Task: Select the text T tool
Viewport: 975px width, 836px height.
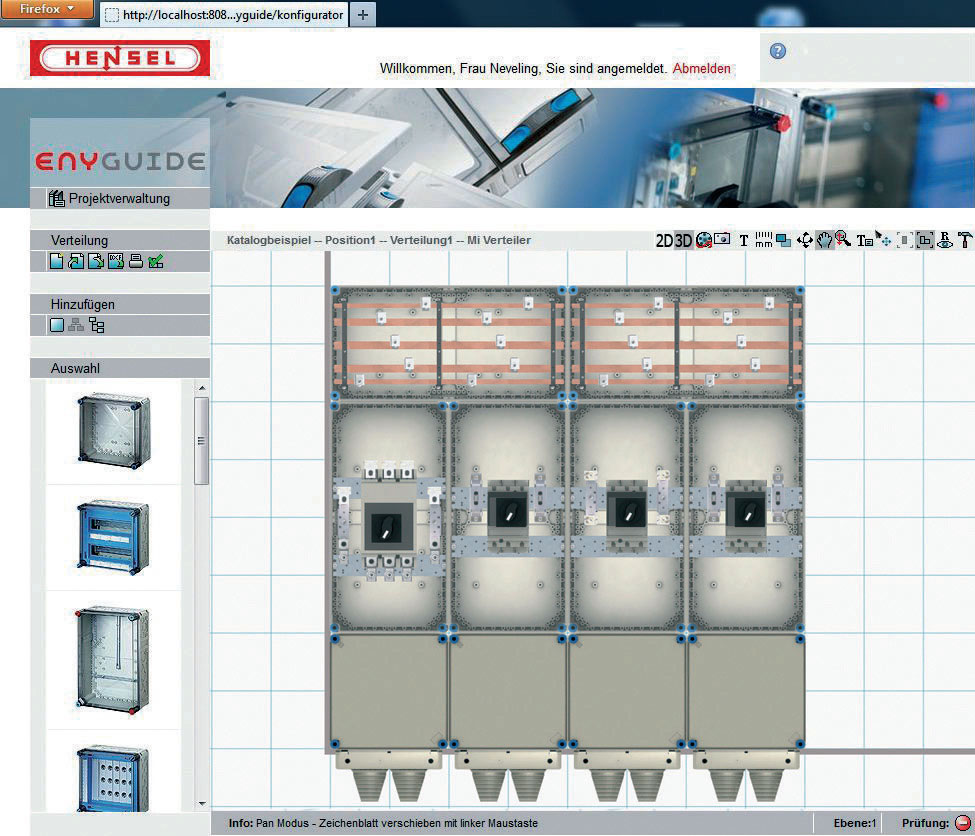Action: tap(744, 240)
